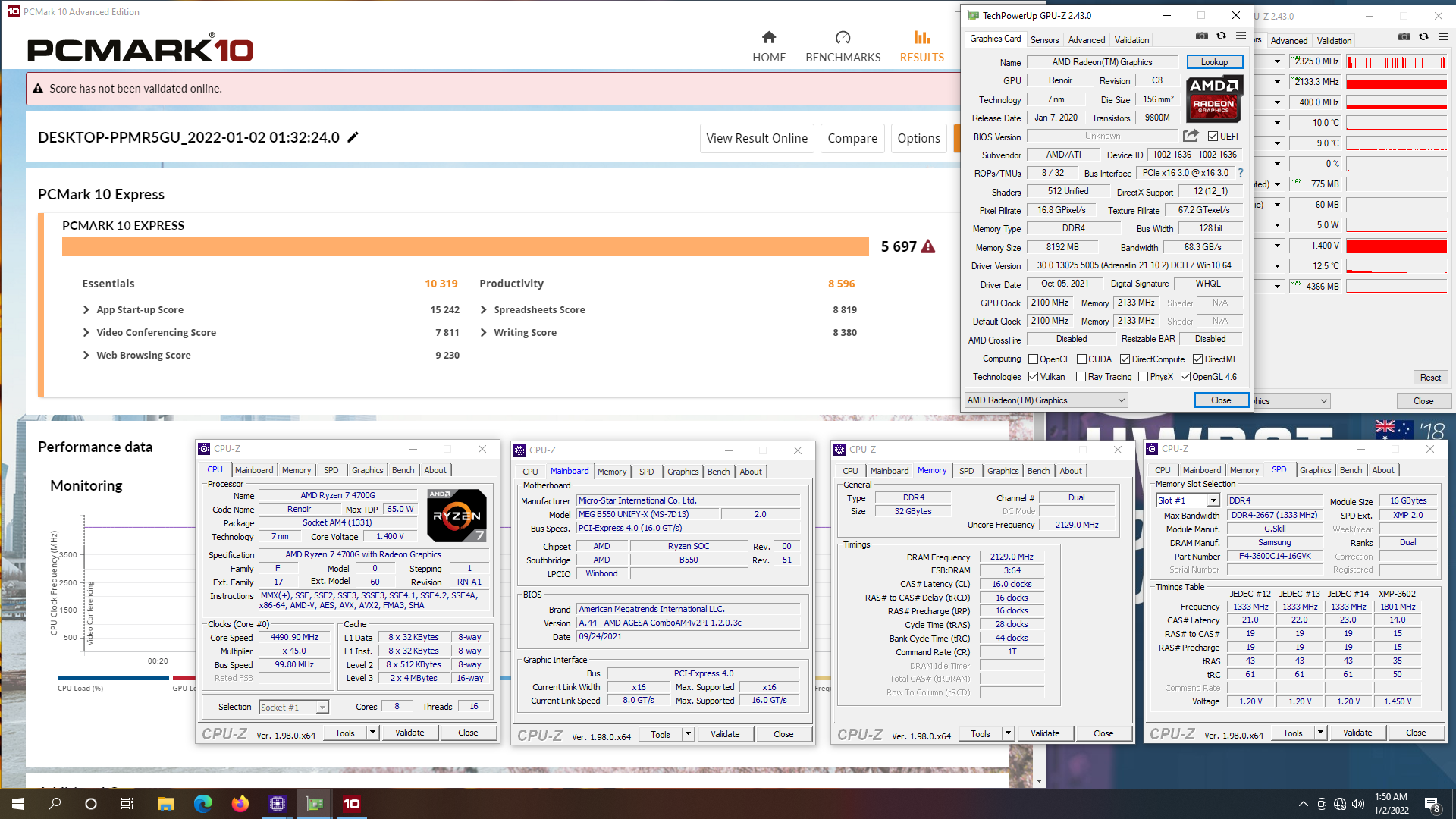Open Graphics tab in Memory CPU-Z window

coord(1003,471)
